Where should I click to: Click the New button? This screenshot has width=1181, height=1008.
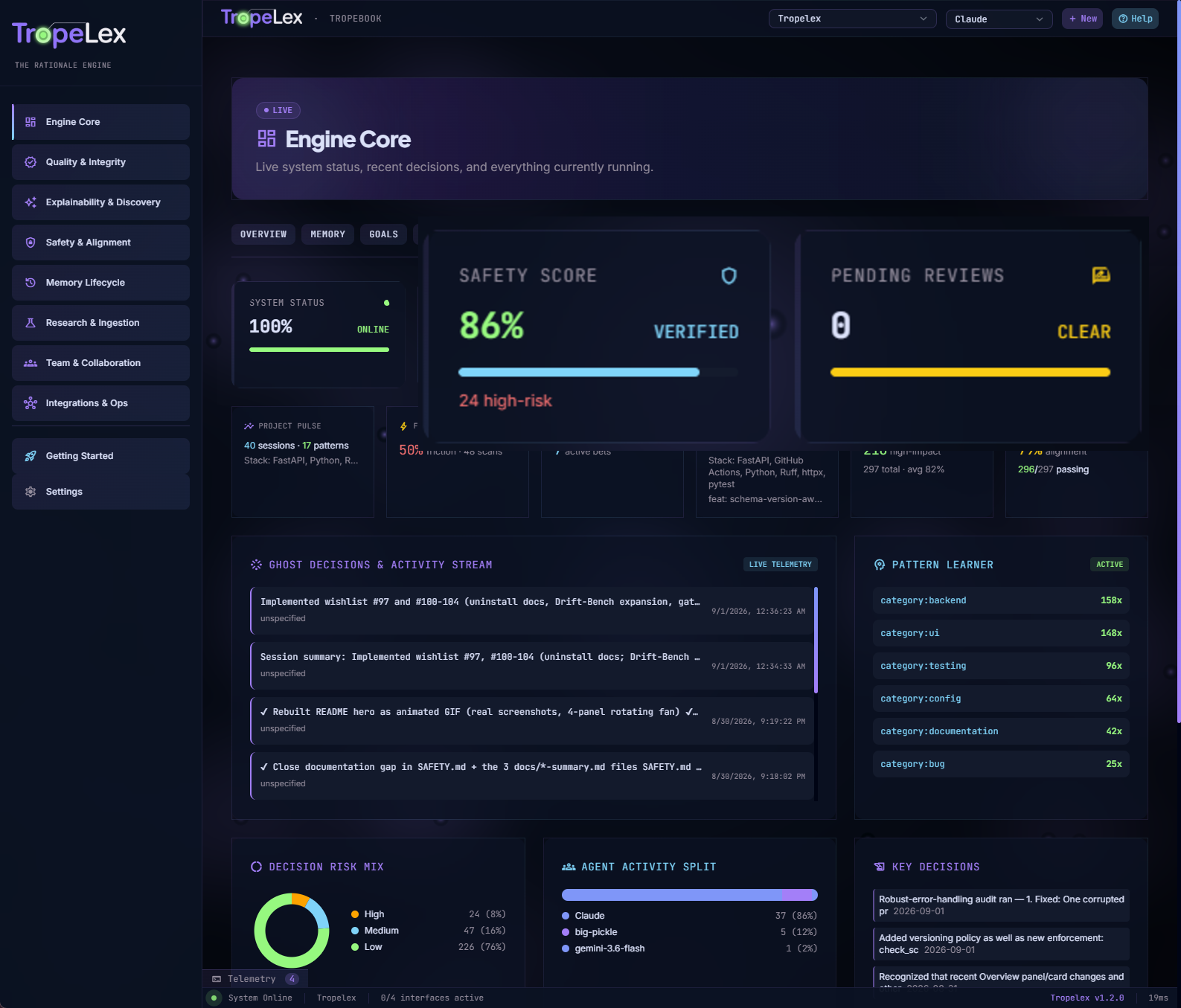pos(1083,19)
